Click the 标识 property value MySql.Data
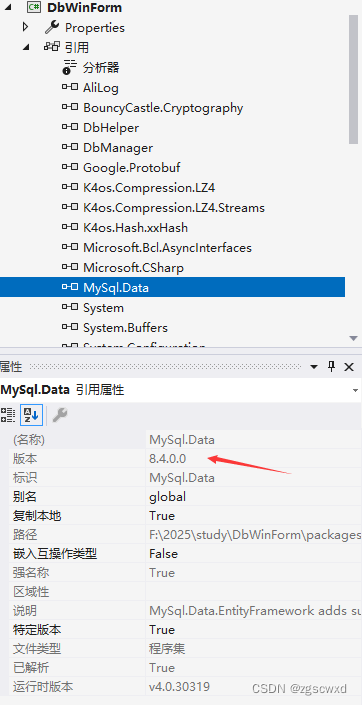 pyautogui.click(x=182, y=477)
